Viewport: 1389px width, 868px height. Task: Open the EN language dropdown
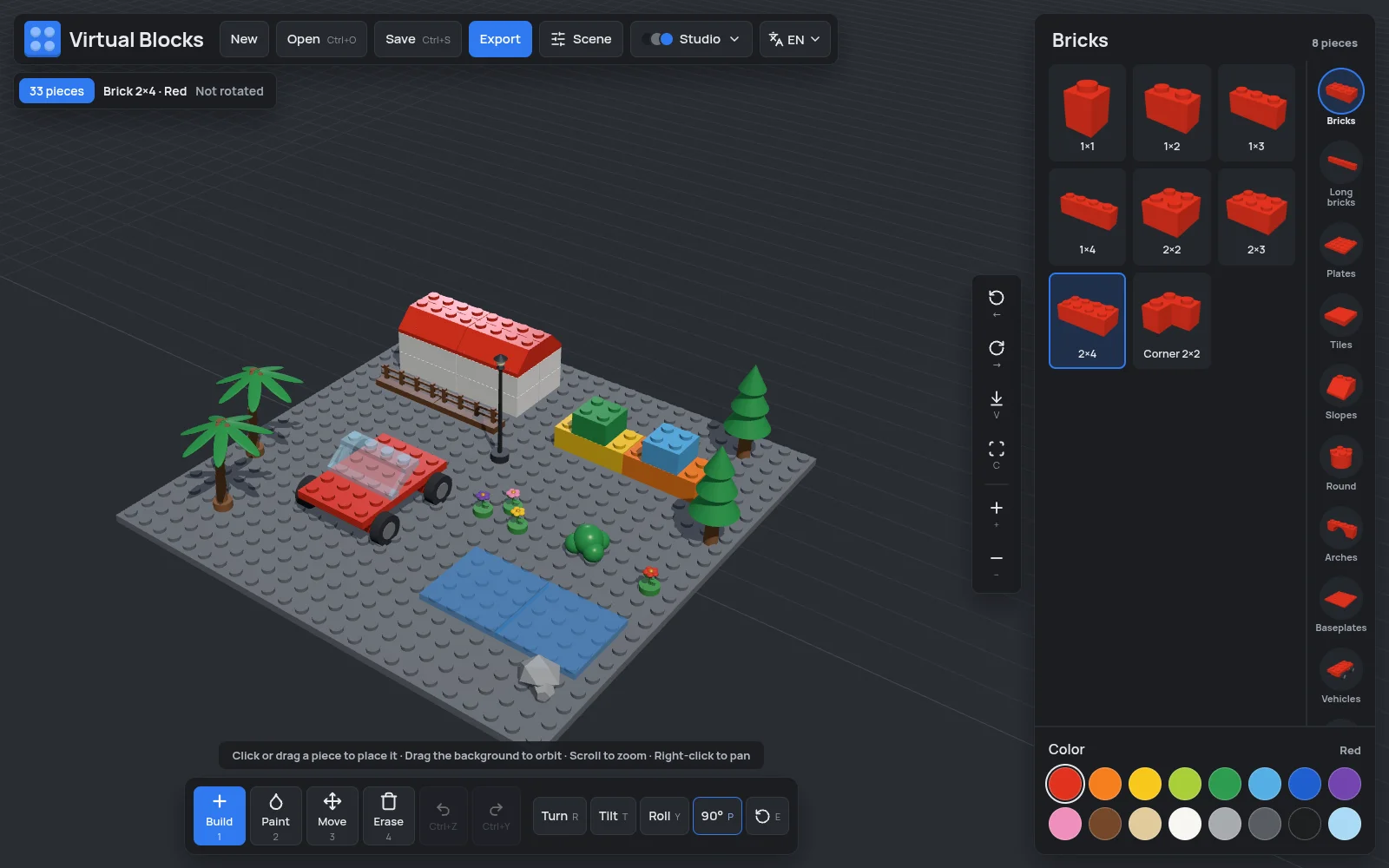coord(794,39)
